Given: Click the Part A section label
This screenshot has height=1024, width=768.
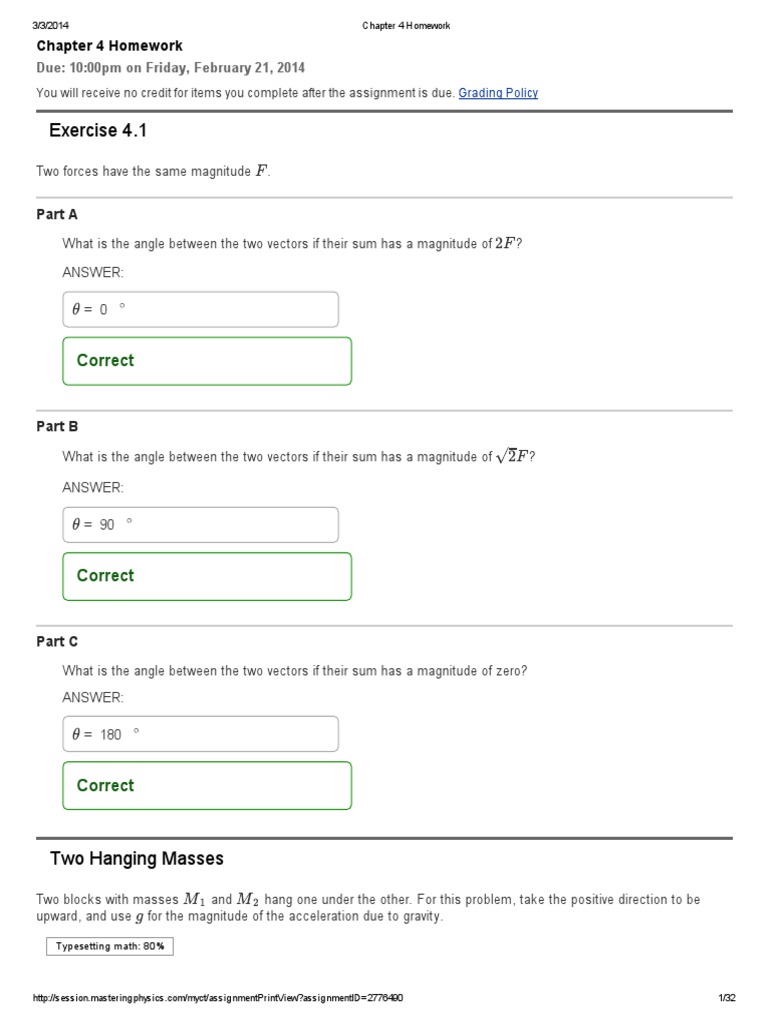Looking at the screenshot, I should click(57, 214).
